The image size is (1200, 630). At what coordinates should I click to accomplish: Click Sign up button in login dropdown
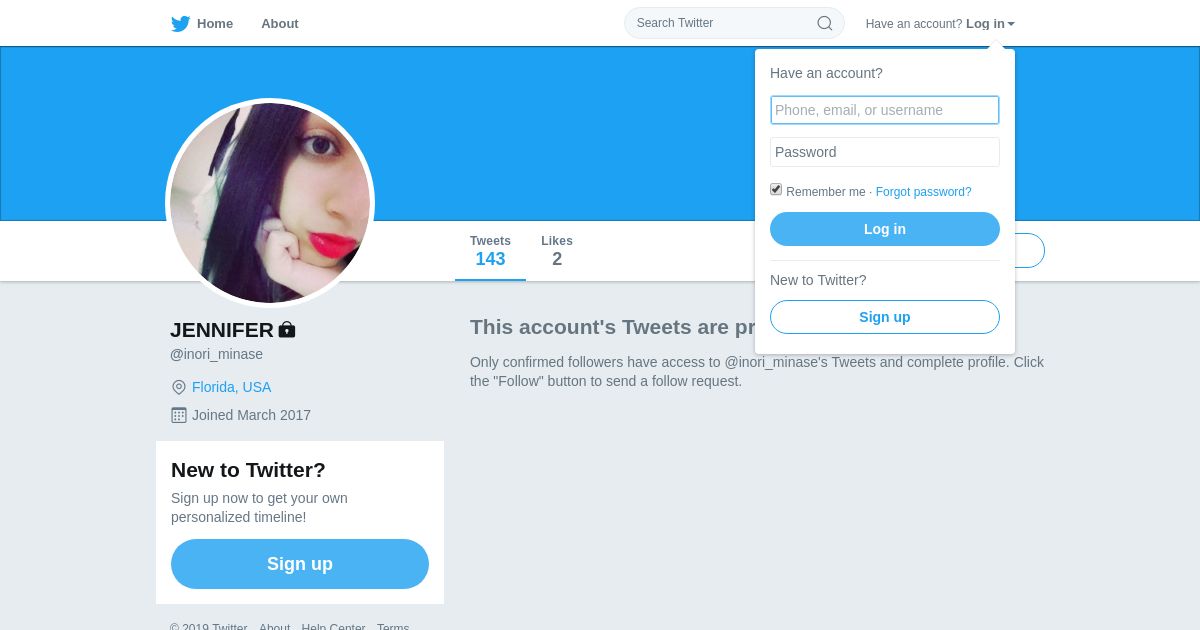point(884,317)
